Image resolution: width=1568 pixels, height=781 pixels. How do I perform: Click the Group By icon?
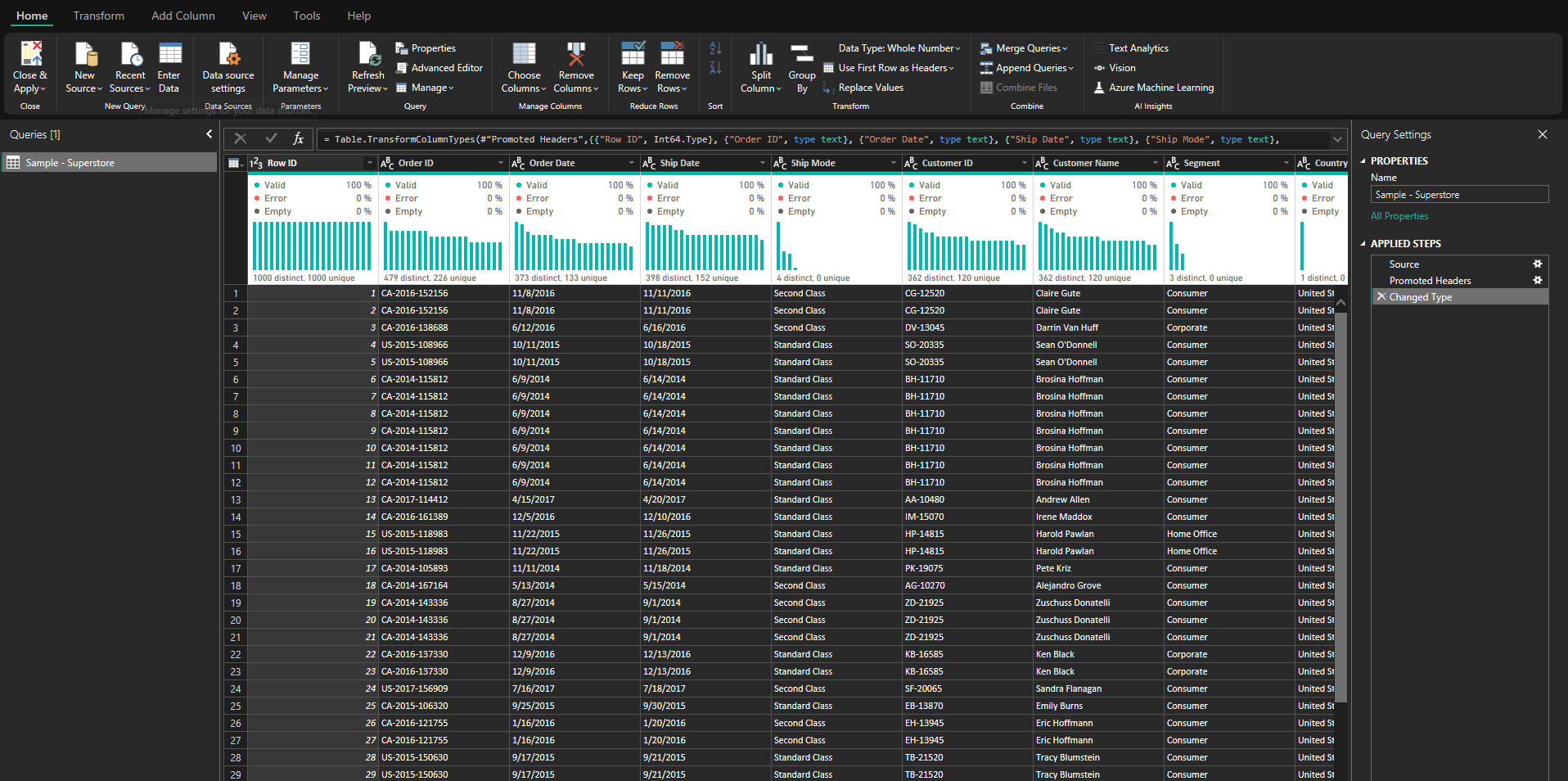[802, 55]
